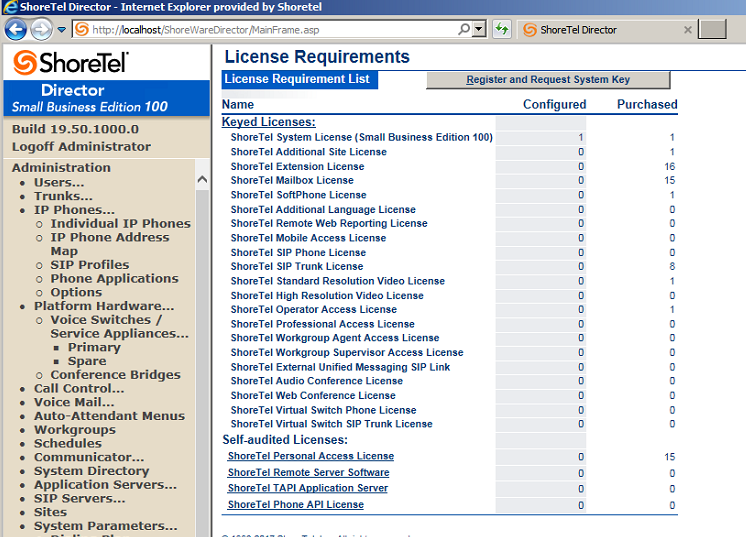The width and height of the screenshot is (746, 537).
Task: Click the browser Back arrow button
Action: click(15, 30)
